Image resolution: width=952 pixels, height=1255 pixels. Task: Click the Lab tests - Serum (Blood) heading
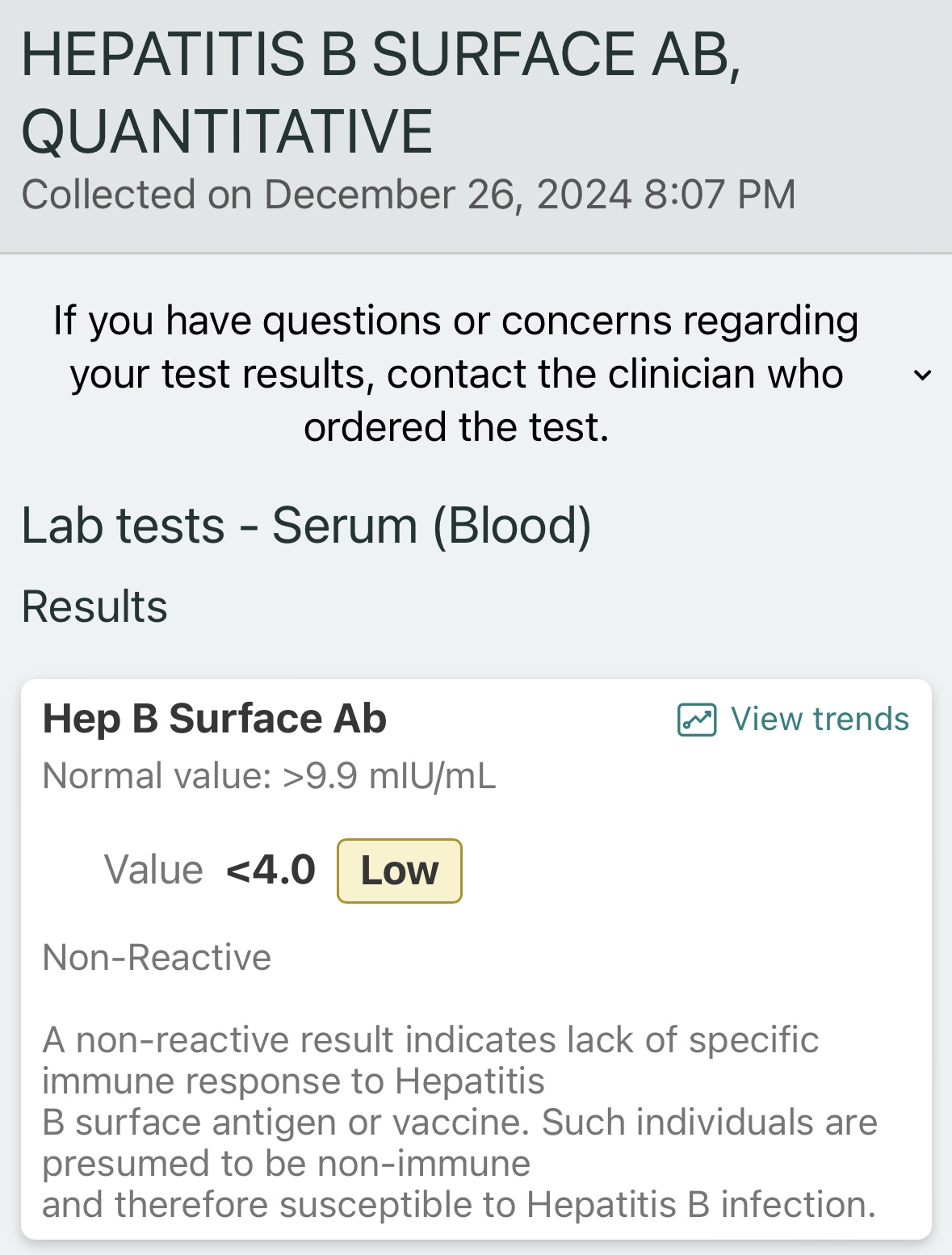pos(307,526)
